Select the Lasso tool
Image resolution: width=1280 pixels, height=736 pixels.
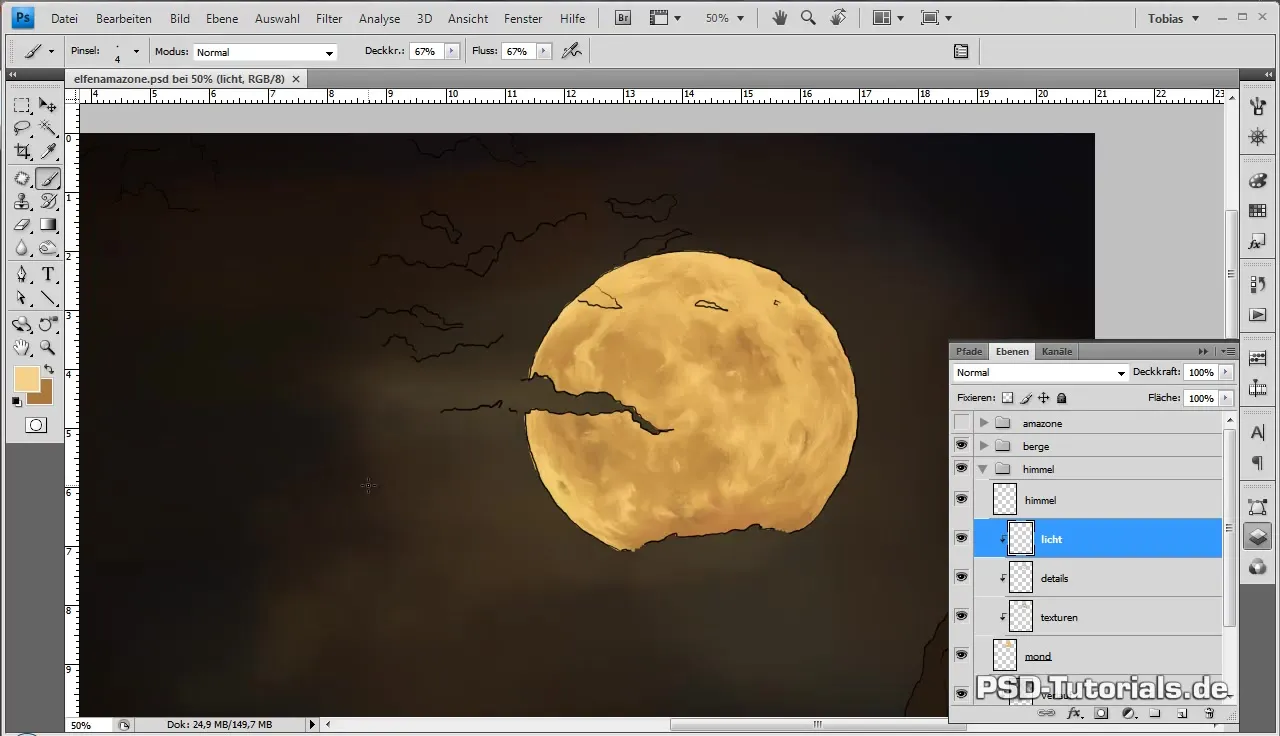[22, 128]
